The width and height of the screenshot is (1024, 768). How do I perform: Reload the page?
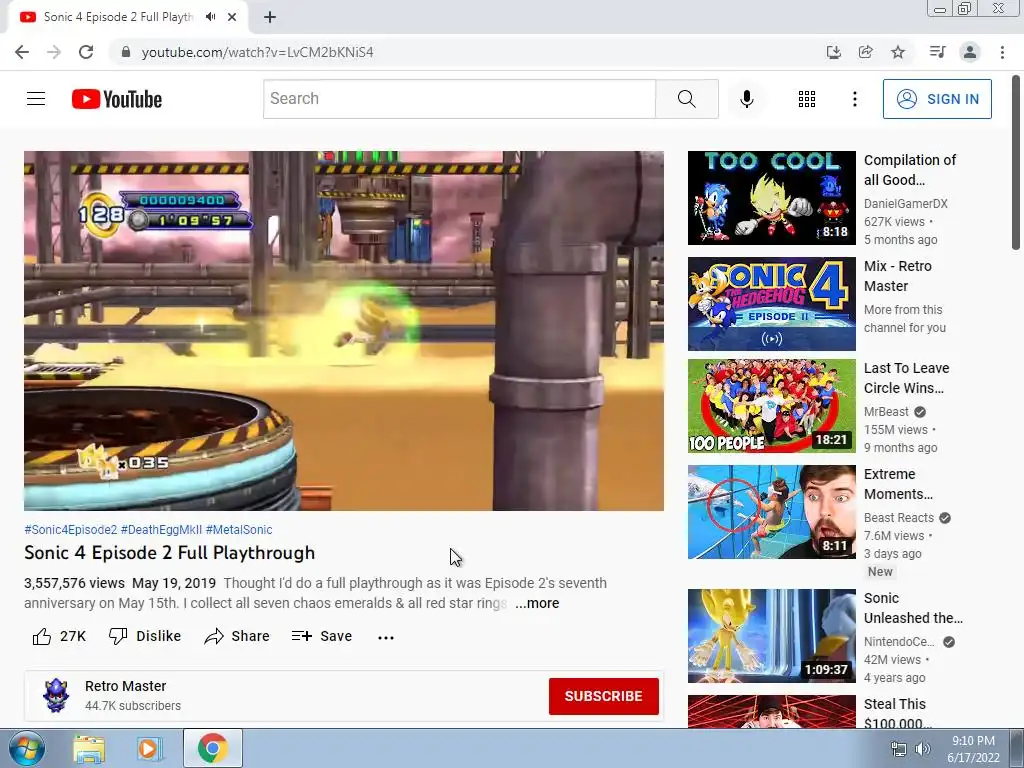(x=86, y=52)
